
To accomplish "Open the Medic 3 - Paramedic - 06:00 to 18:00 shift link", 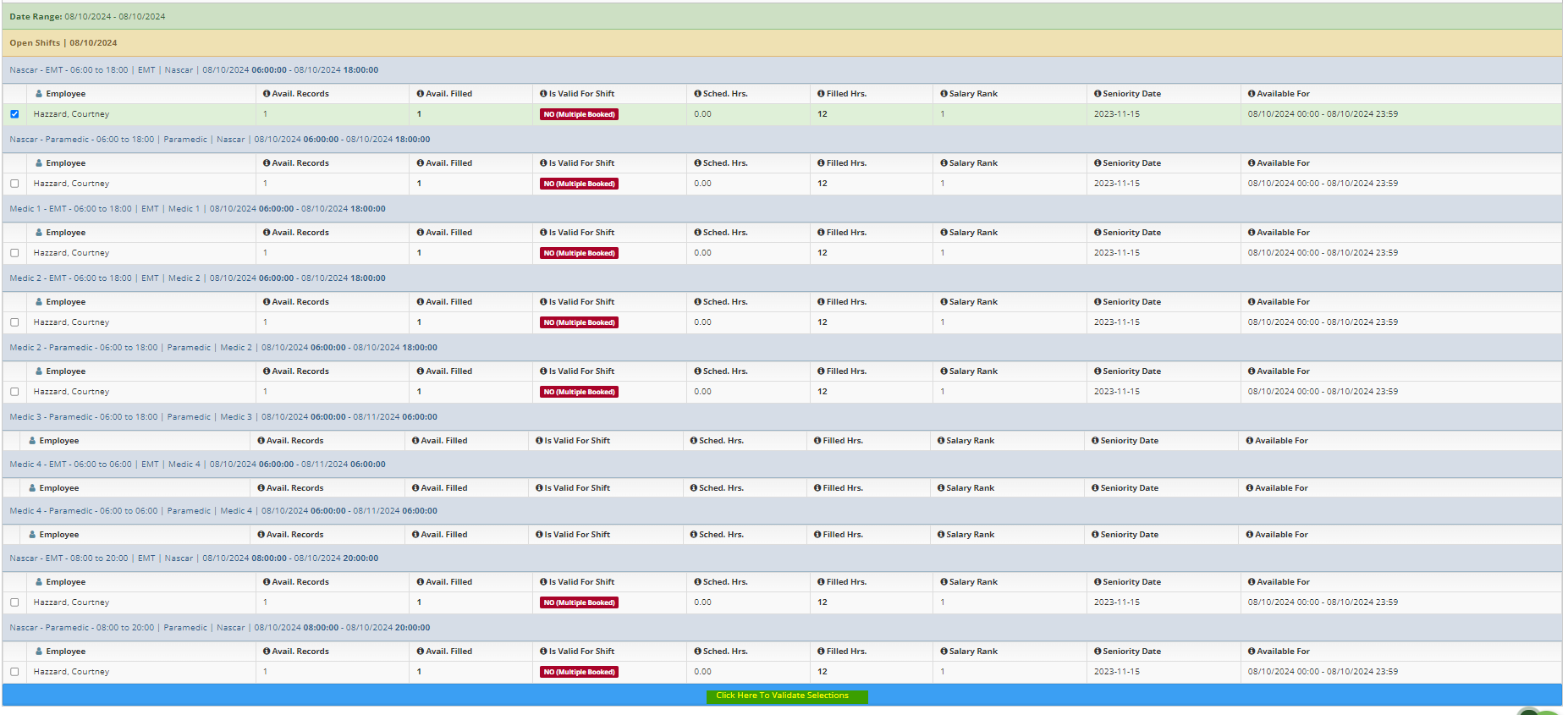I will 84,417.
